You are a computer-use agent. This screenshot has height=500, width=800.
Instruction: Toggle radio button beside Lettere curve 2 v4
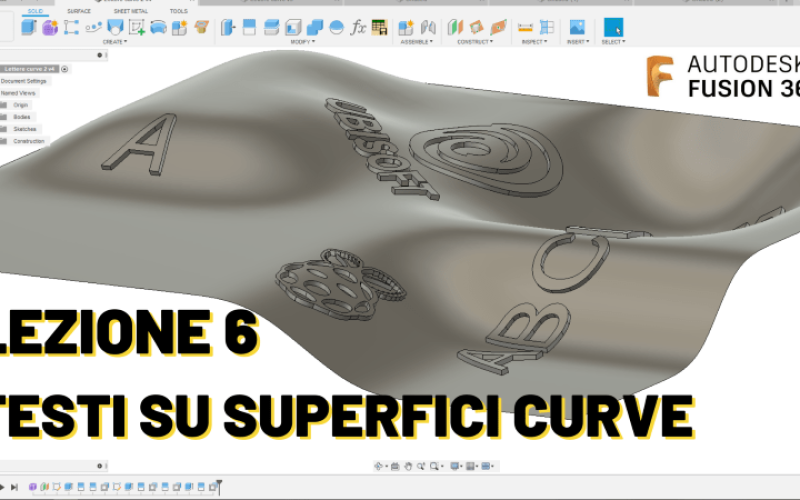pos(65,69)
